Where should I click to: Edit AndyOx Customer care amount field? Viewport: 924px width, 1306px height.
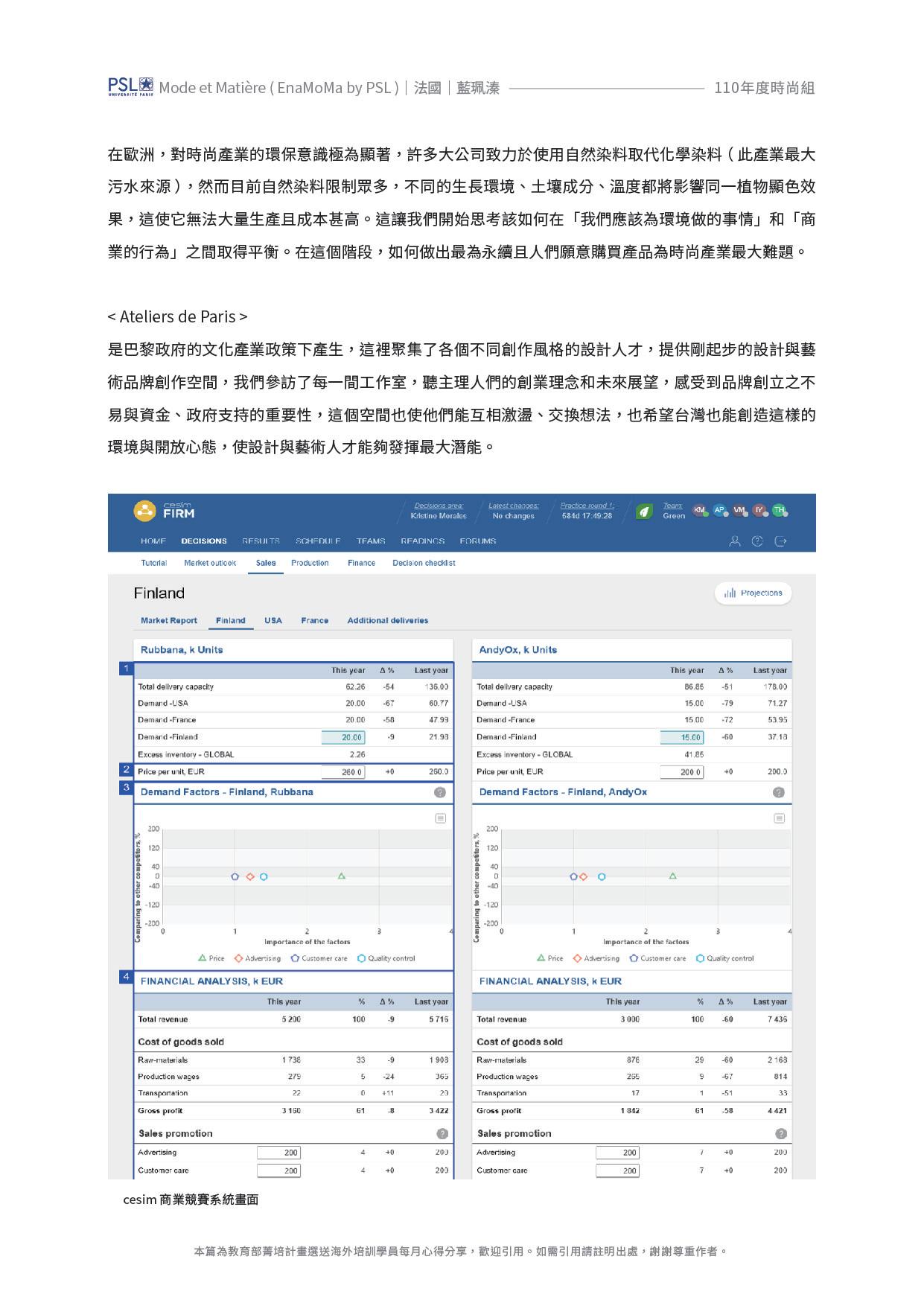(x=618, y=1170)
